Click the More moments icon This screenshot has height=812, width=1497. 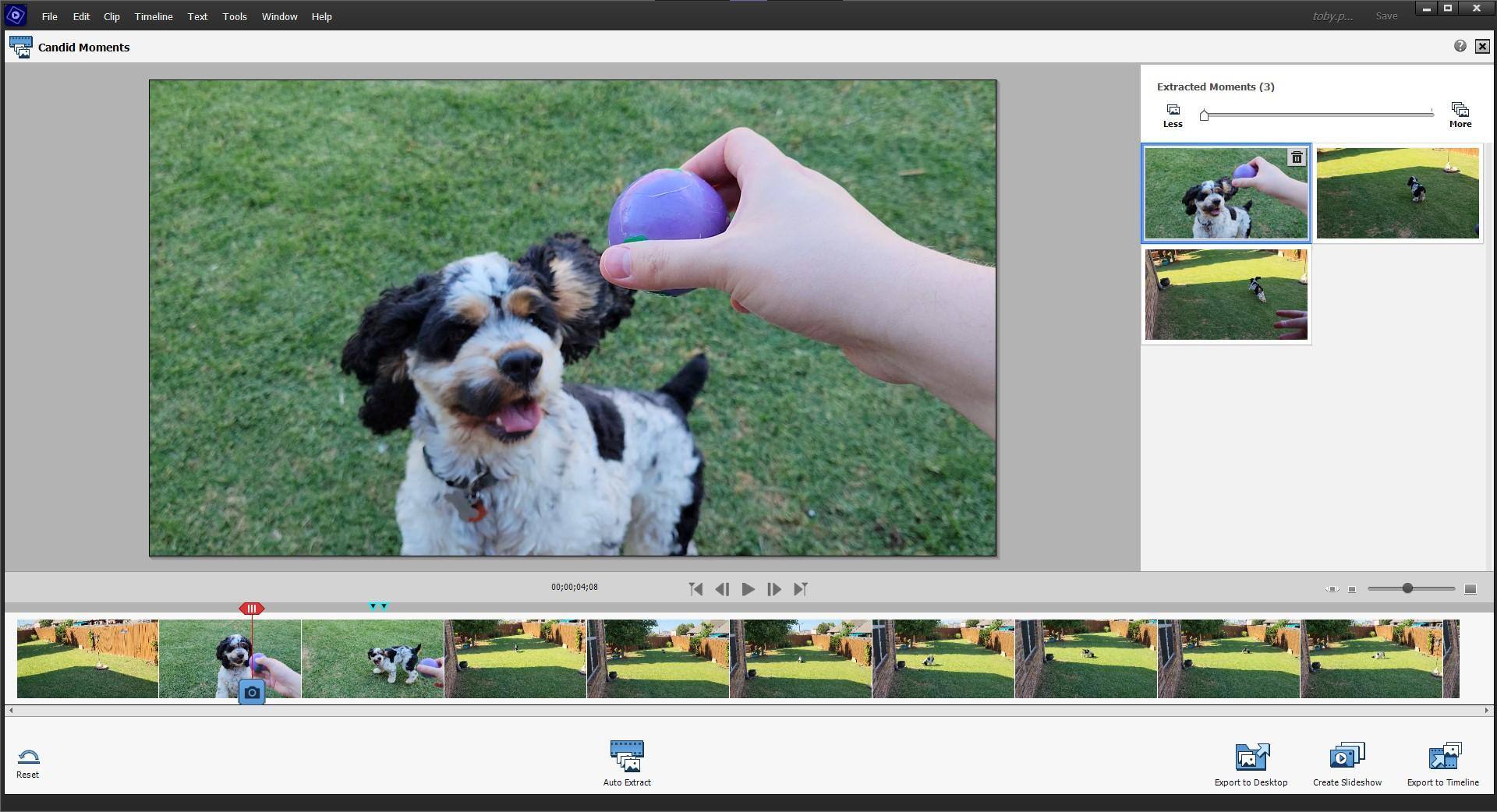pos(1460,110)
